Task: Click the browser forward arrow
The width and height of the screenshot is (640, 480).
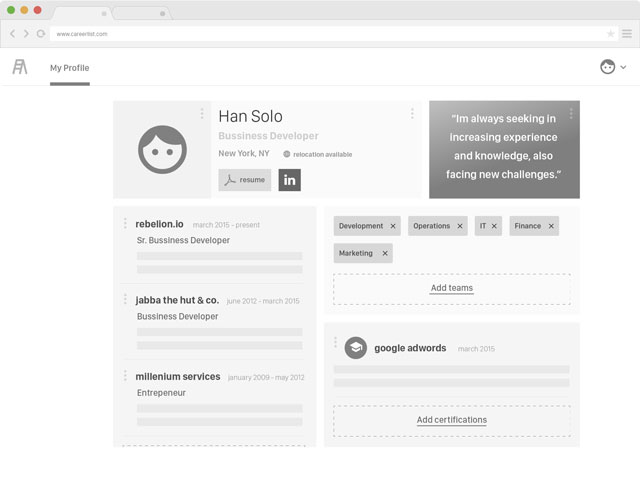Action: (26, 33)
